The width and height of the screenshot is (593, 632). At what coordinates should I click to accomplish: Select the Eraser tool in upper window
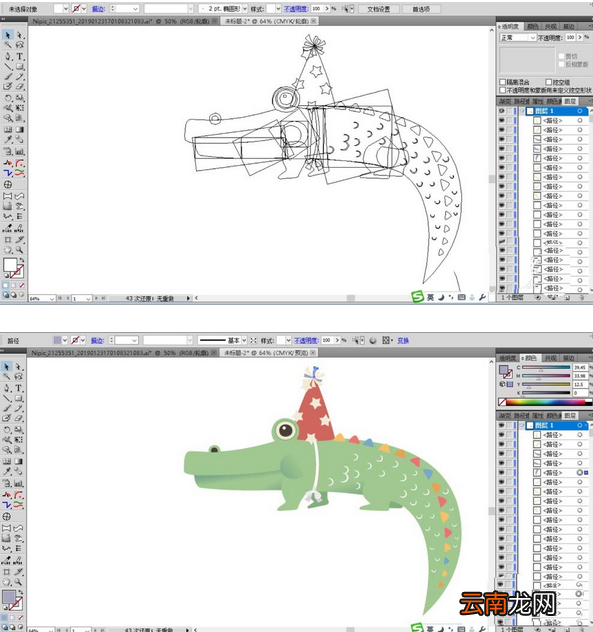coord(19,86)
